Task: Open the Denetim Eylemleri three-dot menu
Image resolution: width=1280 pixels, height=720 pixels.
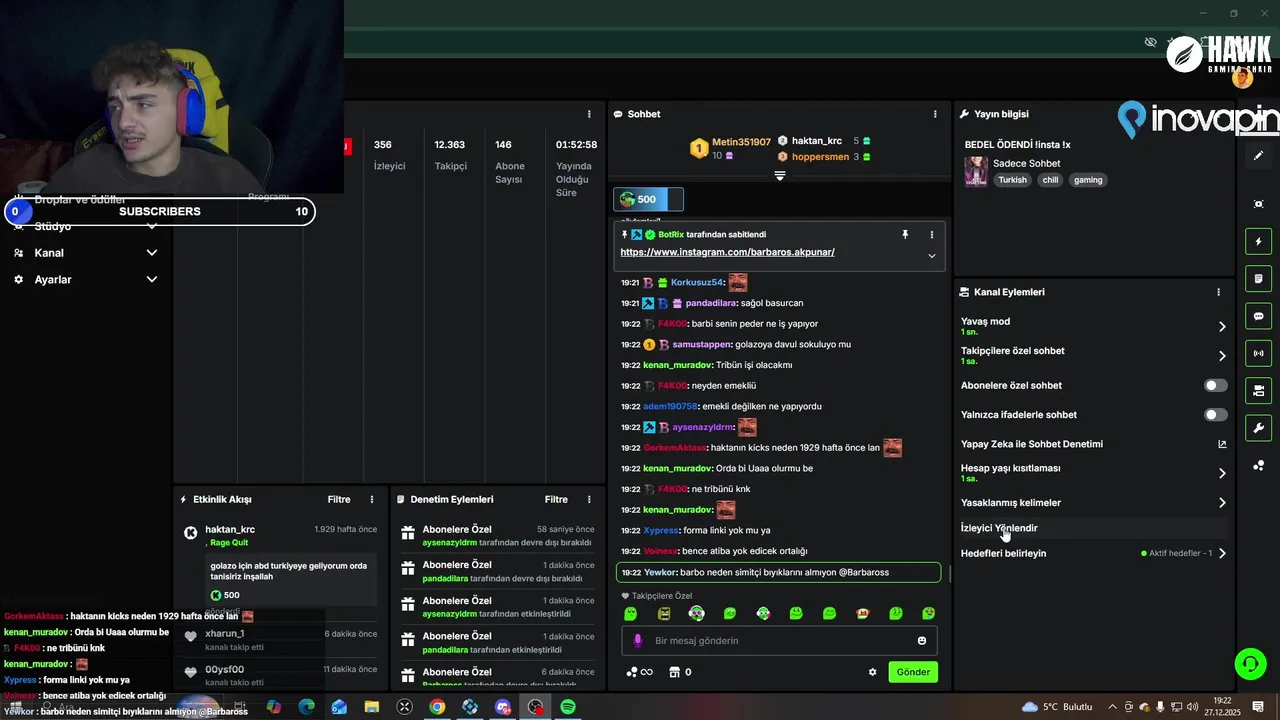Action: pyautogui.click(x=589, y=499)
